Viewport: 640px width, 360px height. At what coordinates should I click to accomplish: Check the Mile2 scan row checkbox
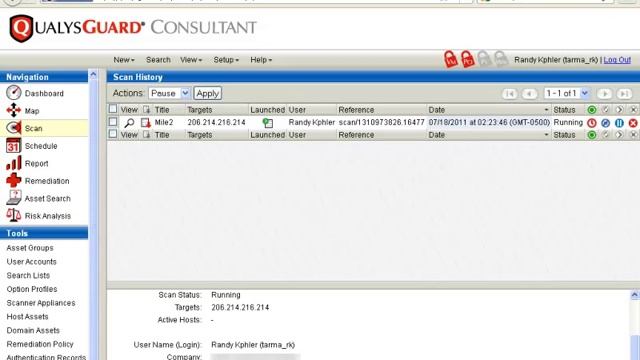point(113,122)
